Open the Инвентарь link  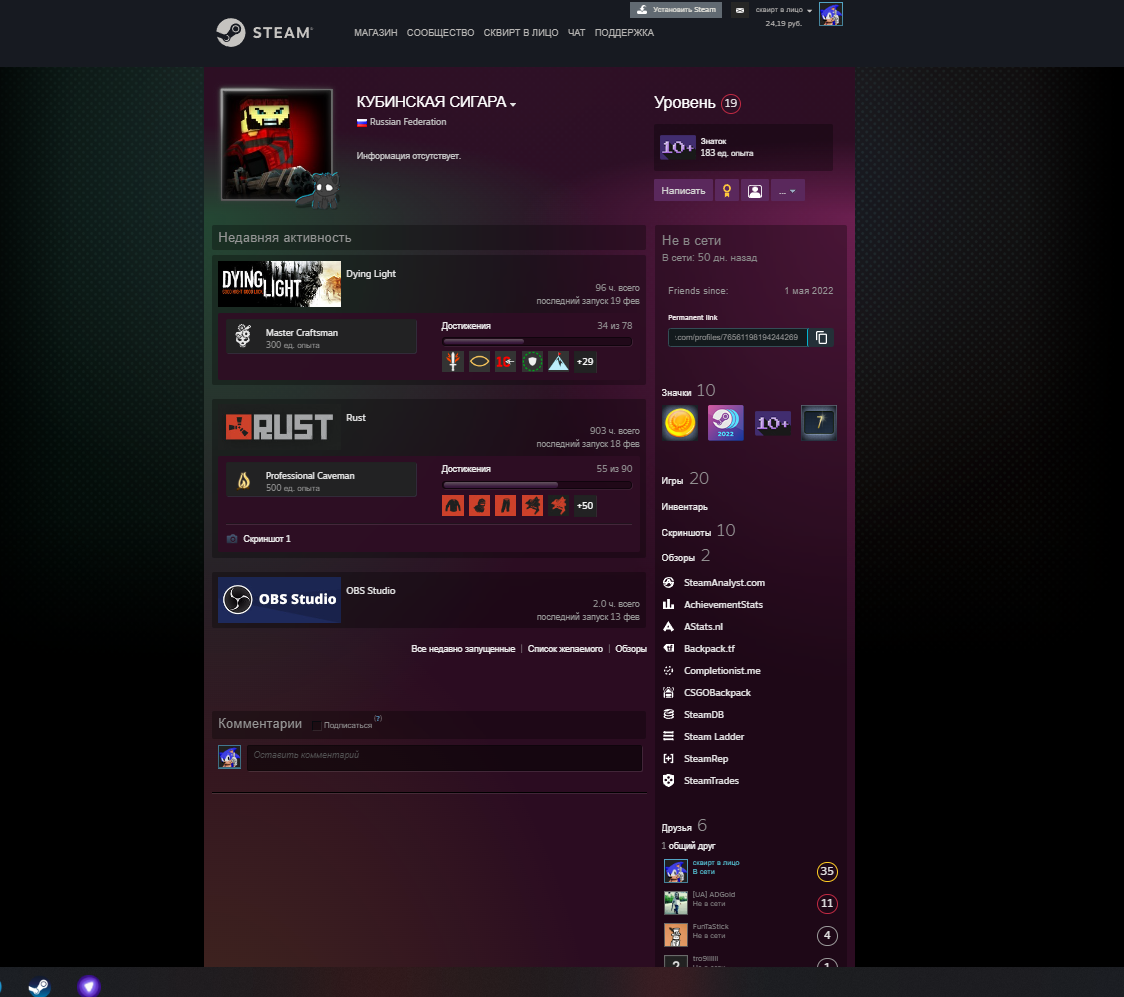(x=685, y=507)
